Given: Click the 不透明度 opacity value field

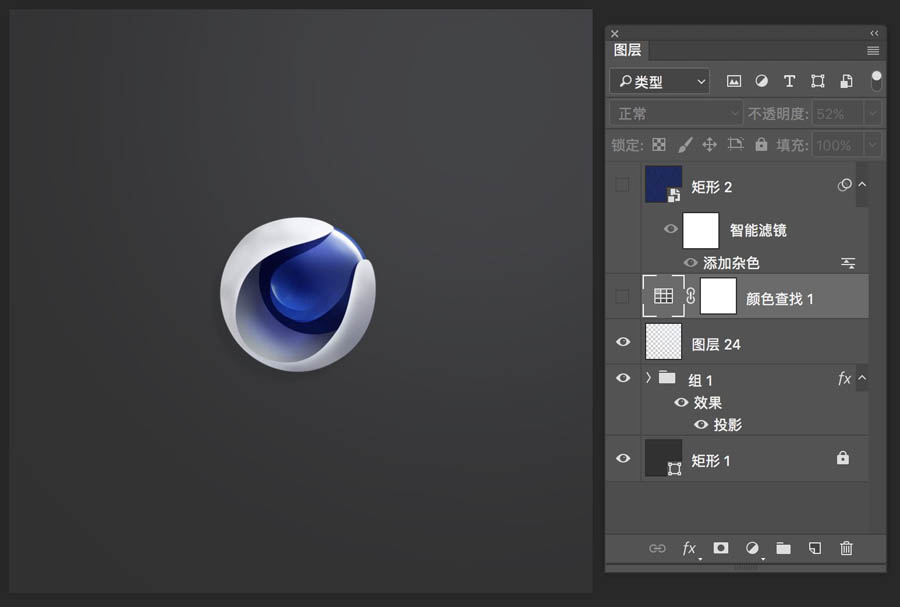Looking at the screenshot, I should point(836,114).
